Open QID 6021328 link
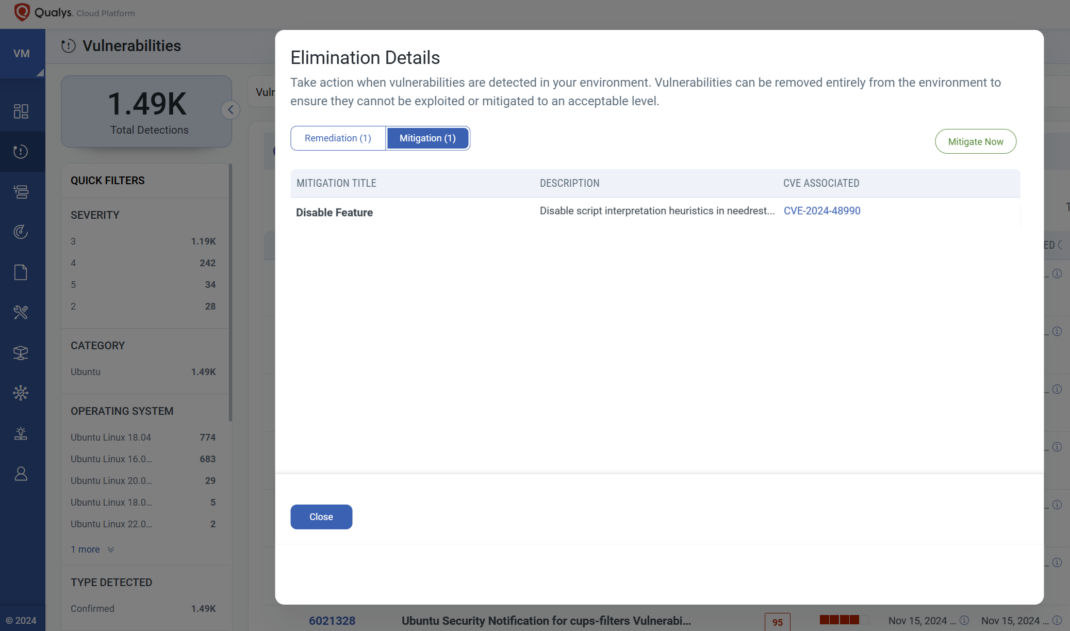Viewport: 1070px width, 631px height. [332, 621]
